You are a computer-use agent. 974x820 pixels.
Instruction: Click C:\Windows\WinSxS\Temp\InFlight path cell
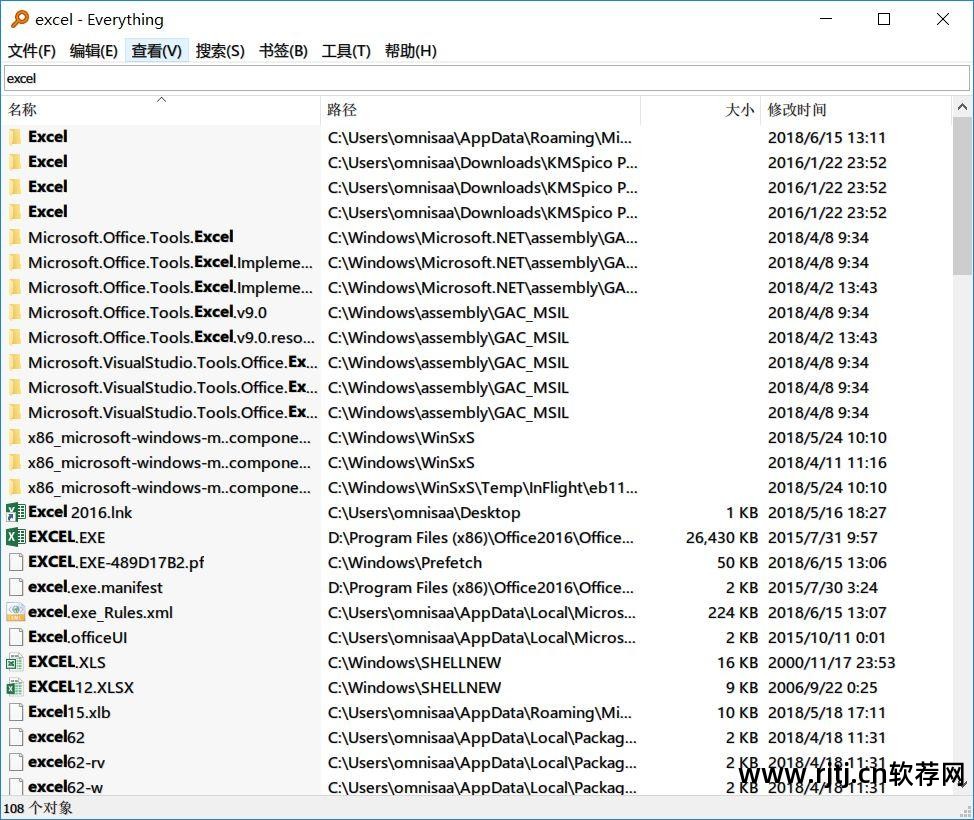click(x=482, y=488)
